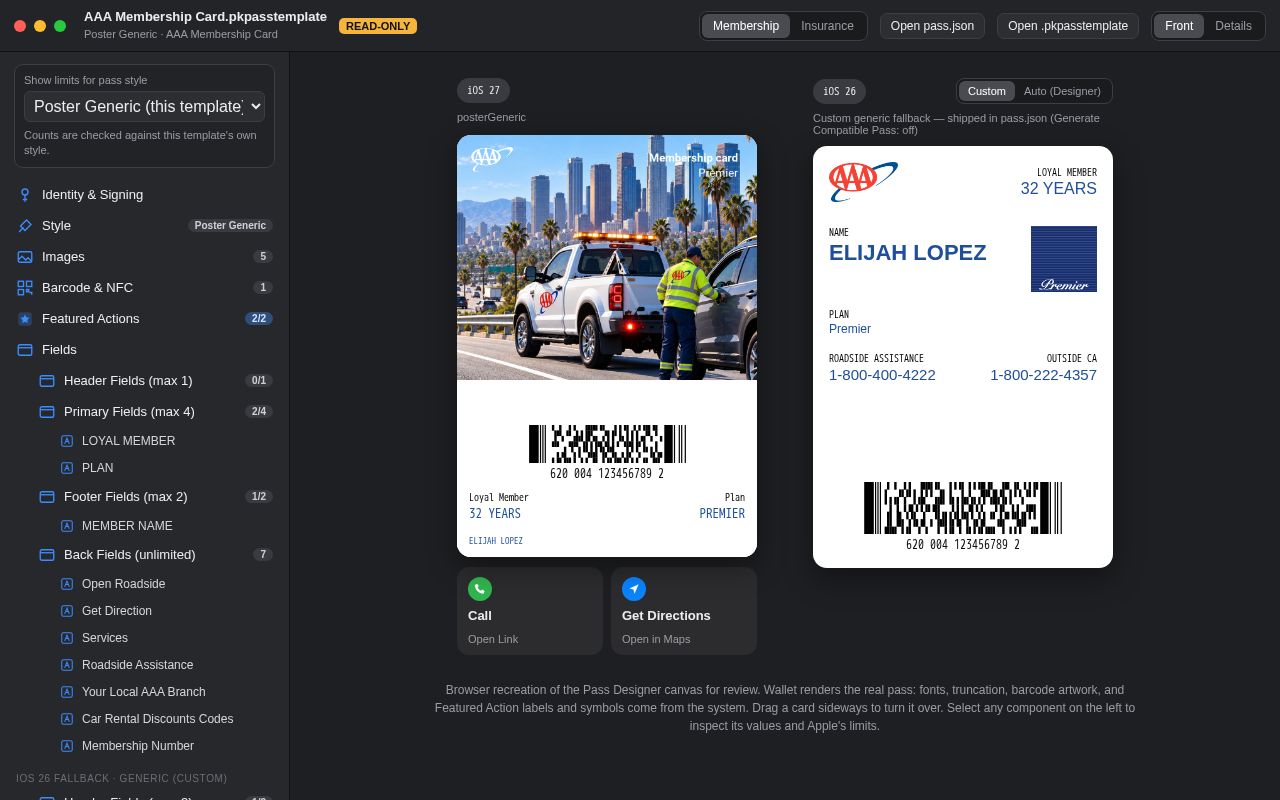Click the MEMBER NAME field icon
The width and height of the screenshot is (1280, 800).
[x=67, y=526]
